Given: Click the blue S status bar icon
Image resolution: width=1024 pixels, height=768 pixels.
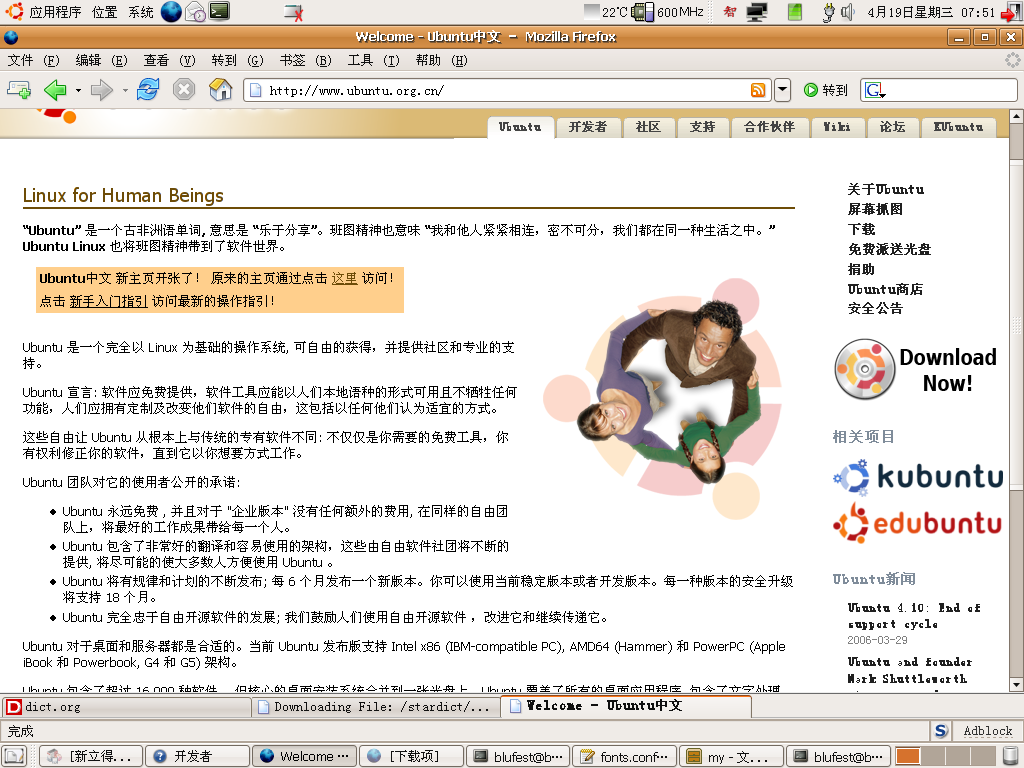Looking at the screenshot, I should 941,731.
